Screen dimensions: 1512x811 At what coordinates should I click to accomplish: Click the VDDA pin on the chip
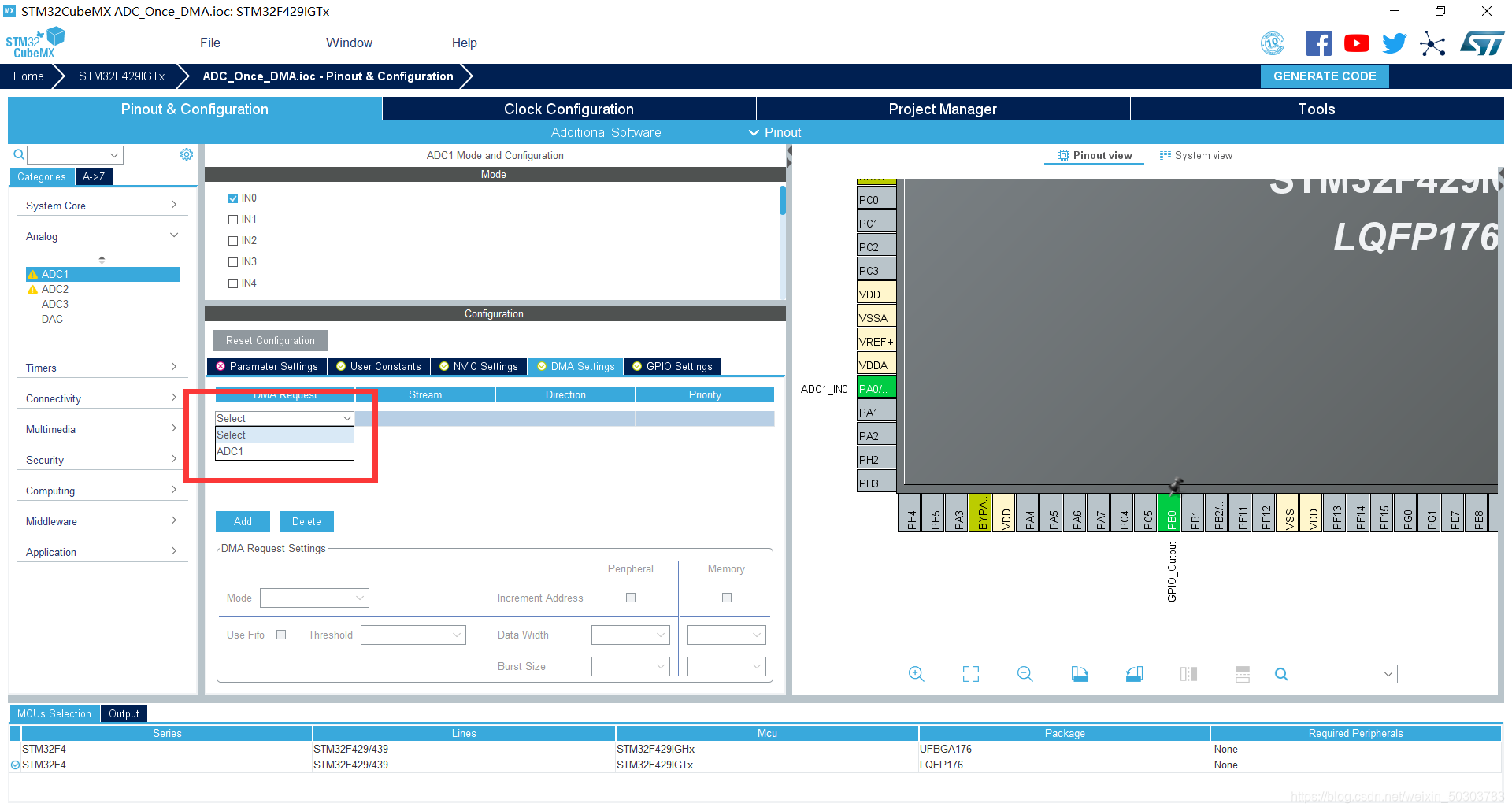pos(876,365)
